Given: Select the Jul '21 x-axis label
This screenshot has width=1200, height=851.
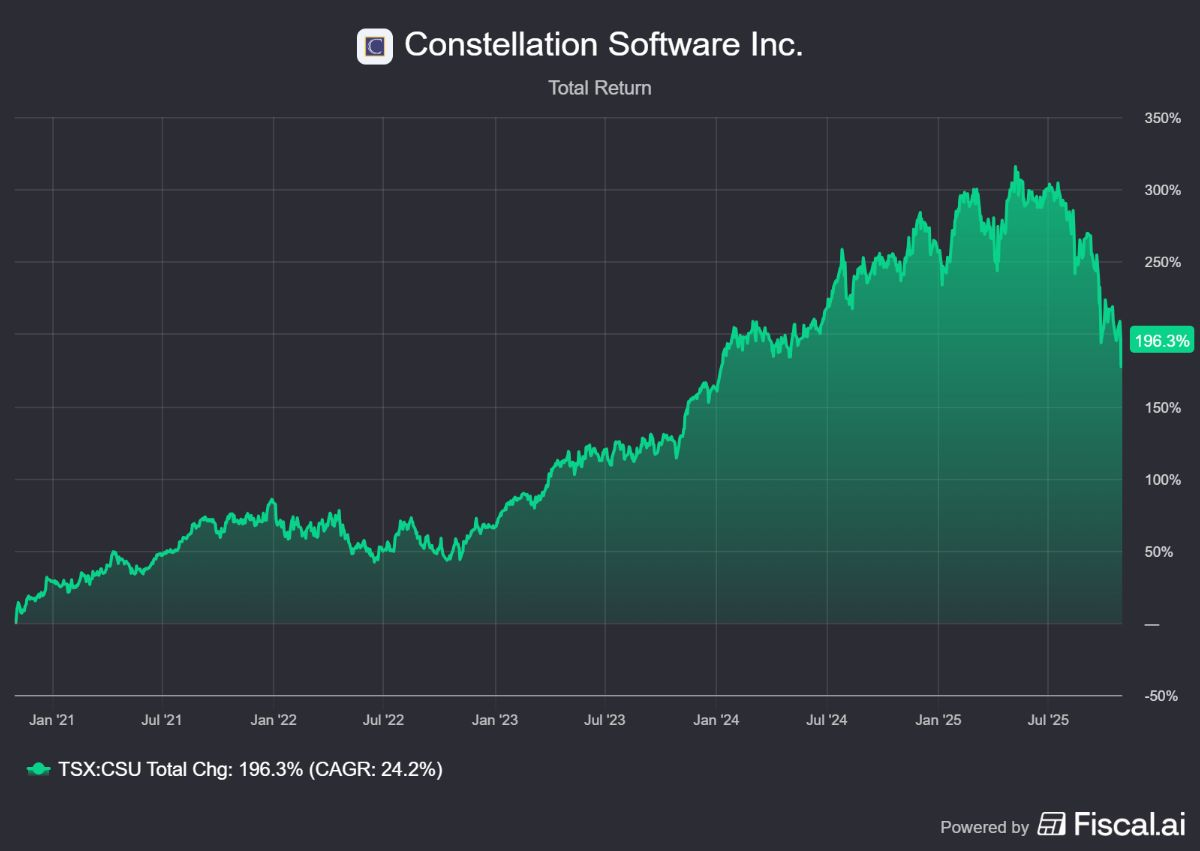Looking at the screenshot, I should [162, 719].
